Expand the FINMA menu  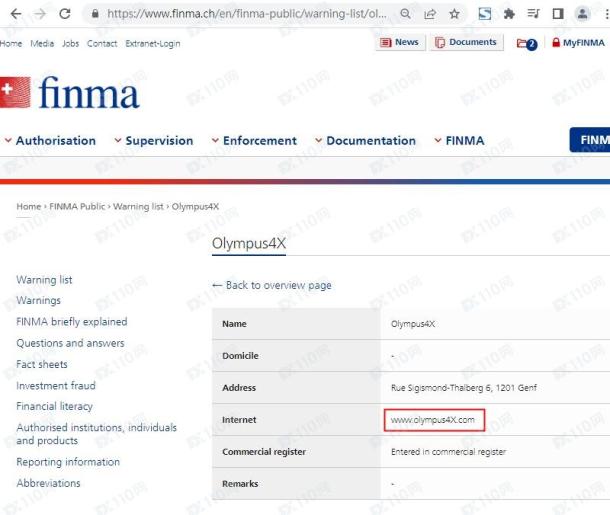pos(459,140)
